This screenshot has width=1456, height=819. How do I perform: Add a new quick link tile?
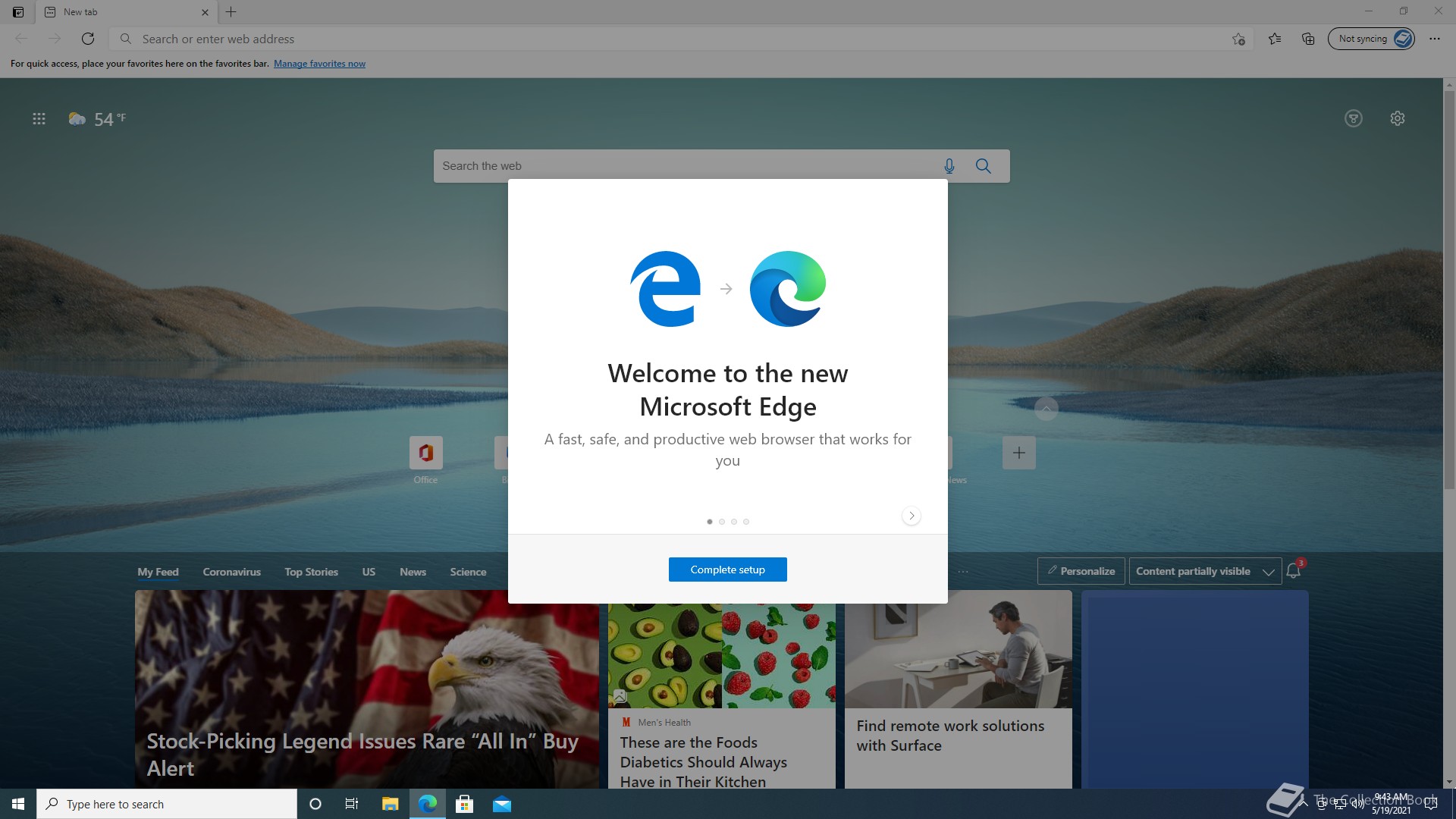click(1019, 453)
